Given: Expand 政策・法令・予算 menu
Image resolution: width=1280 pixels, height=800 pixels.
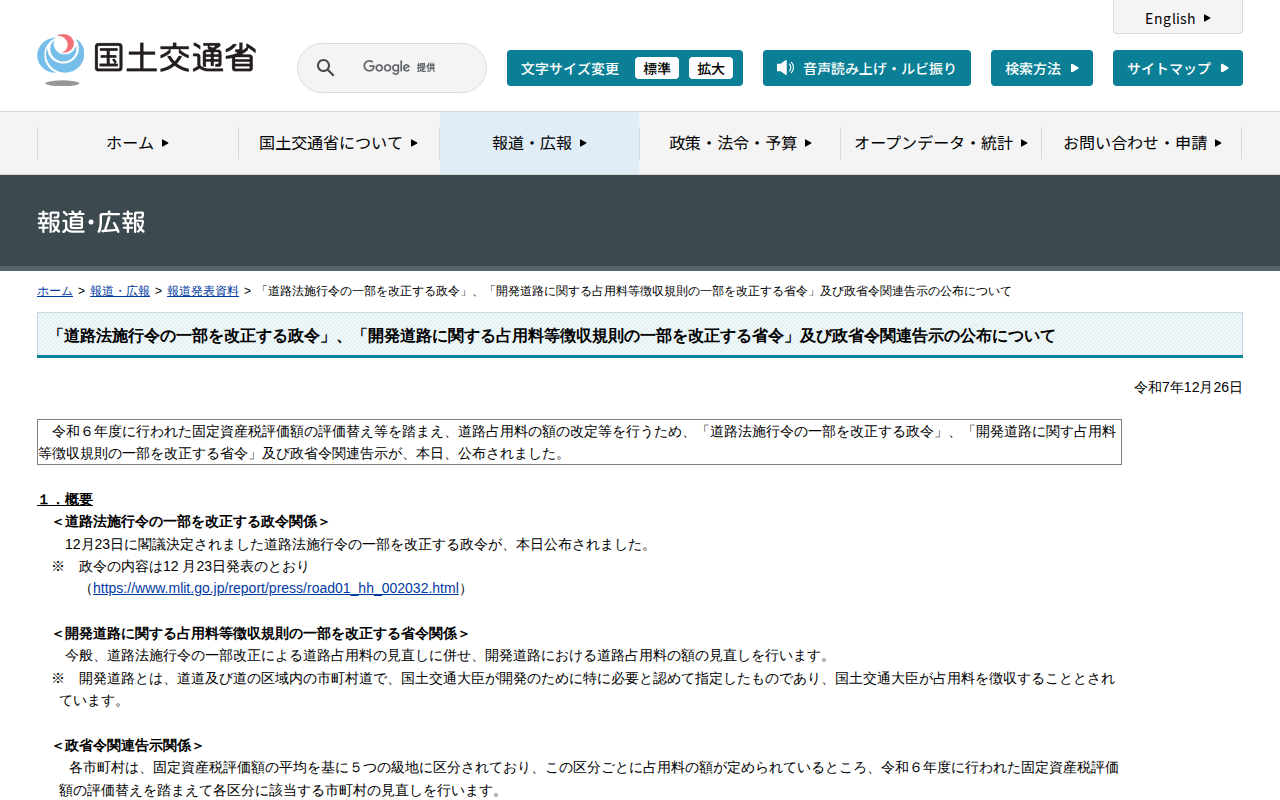Looking at the screenshot, I should click(740, 143).
